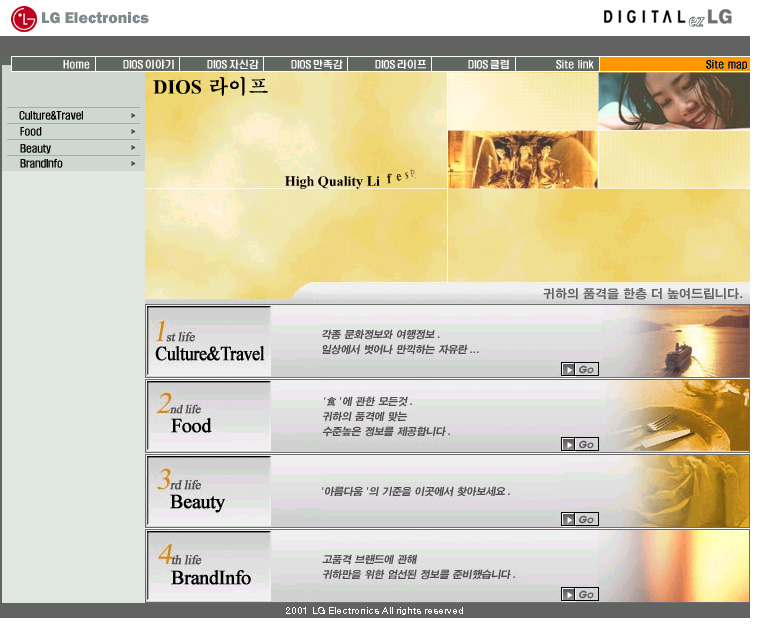Image resolution: width=773 pixels, height=643 pixels.
Task: Click Go button for Beauty
Action: (x=580, y=519)
